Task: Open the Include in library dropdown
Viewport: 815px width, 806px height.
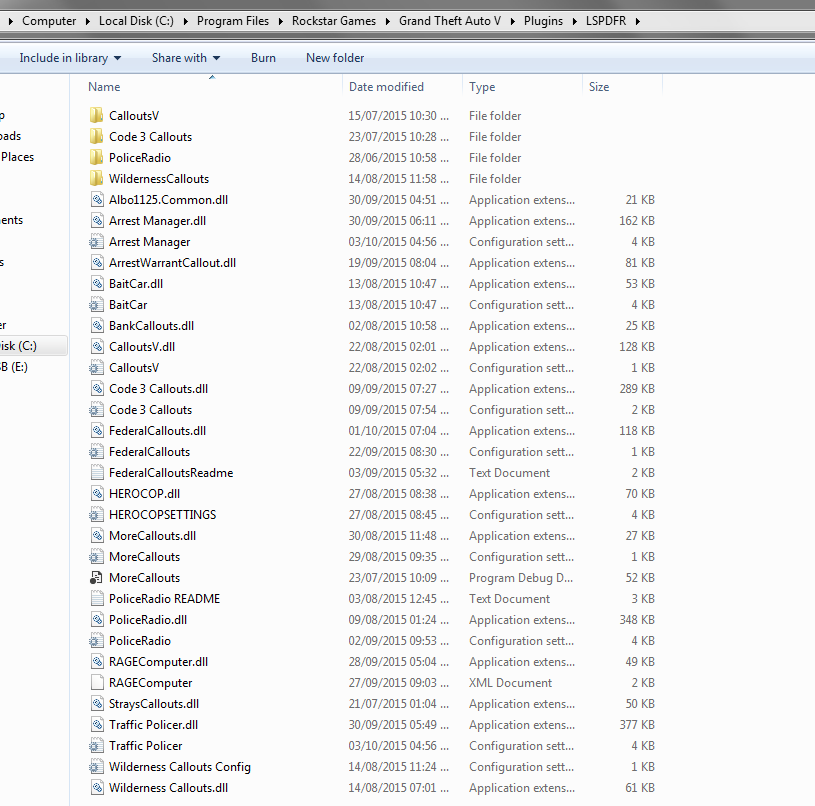Action: click(x=70, y=58)
